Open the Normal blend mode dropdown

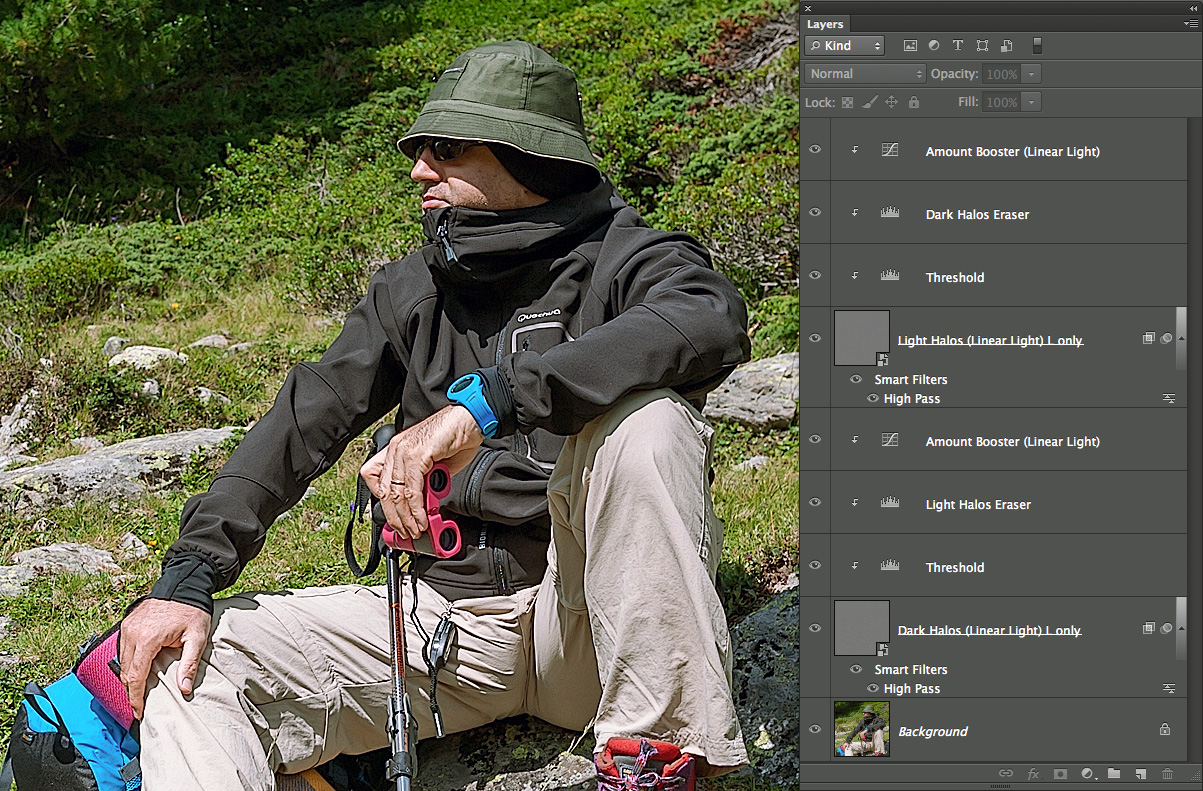point(866,74)
